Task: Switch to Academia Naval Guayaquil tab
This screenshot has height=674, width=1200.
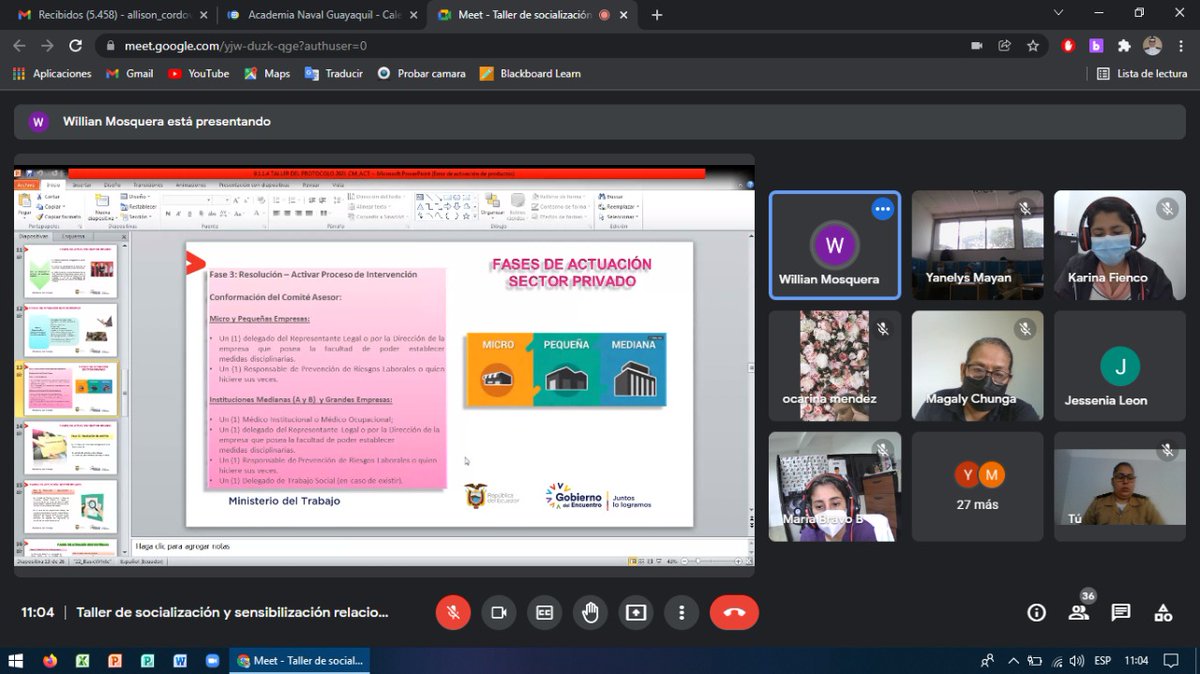Action: point(322,15)
